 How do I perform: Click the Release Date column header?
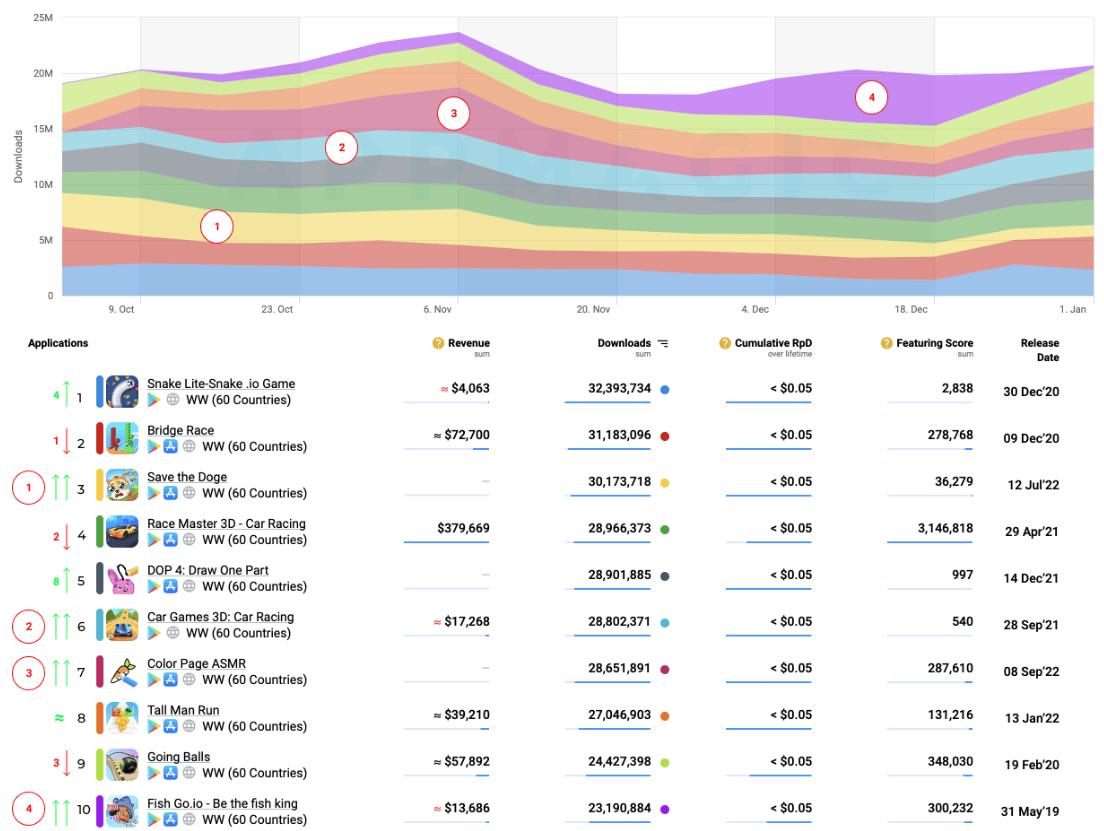pos(1039,350)
